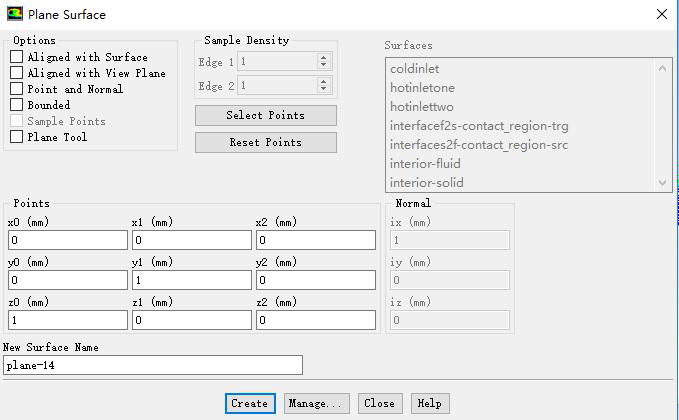
Task: Check the Point and Normal option
Action: (x=16, y=89)
